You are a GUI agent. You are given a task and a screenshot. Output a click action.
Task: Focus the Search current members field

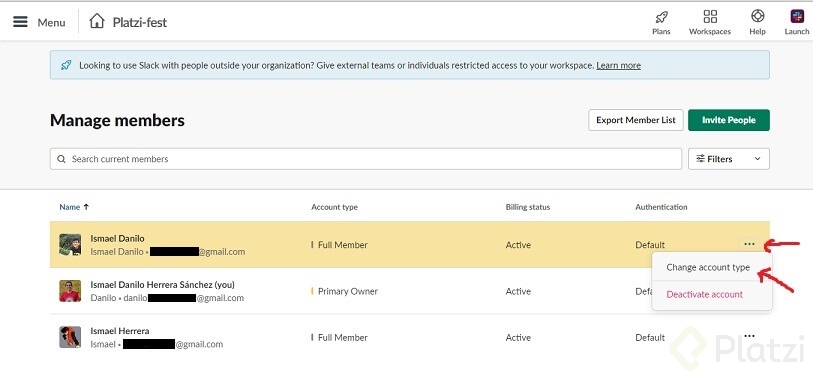(366, 159)
